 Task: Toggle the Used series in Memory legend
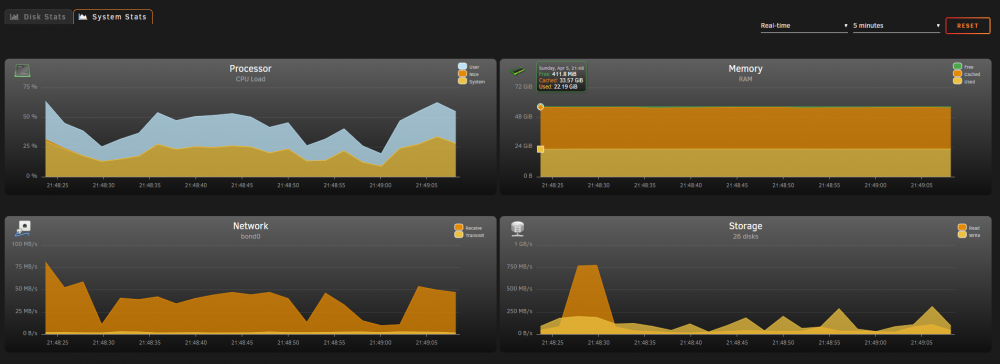pos(963,82)
